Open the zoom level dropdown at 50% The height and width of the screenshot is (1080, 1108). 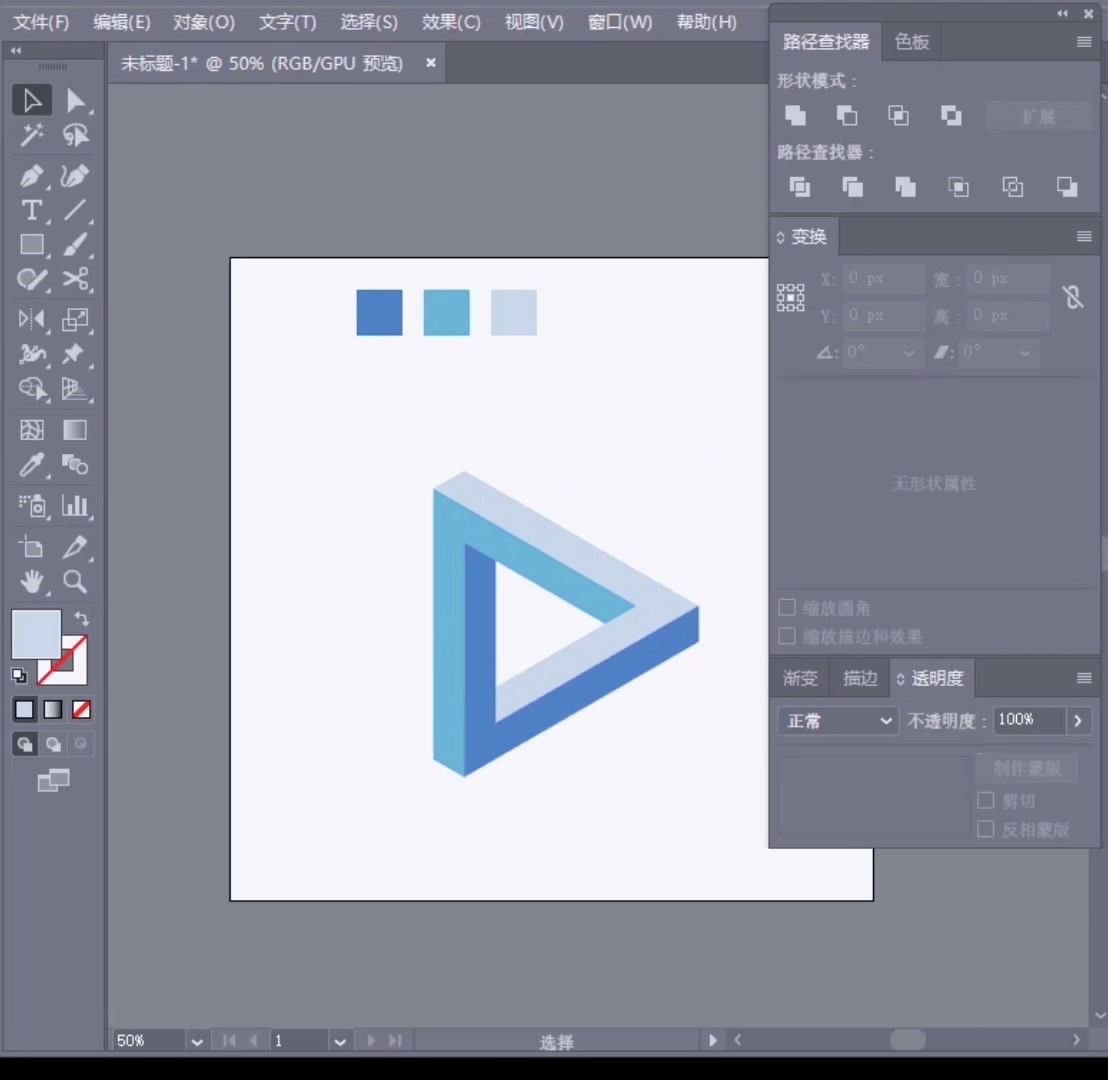point(197,1041)
